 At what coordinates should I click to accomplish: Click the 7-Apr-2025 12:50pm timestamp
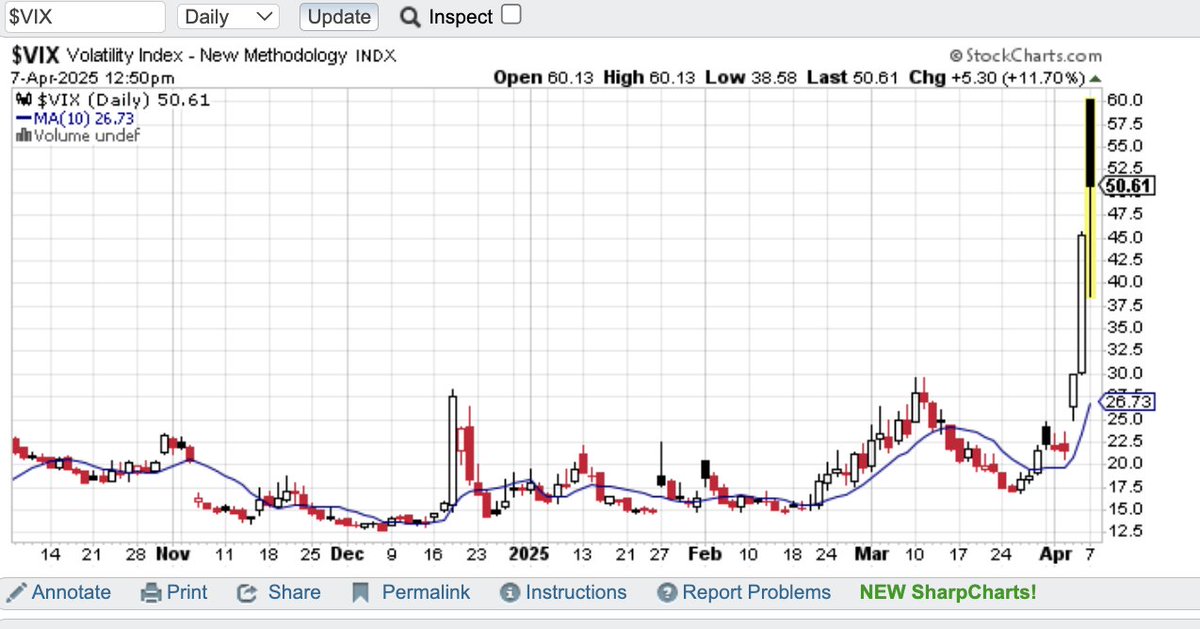point(93,78)
